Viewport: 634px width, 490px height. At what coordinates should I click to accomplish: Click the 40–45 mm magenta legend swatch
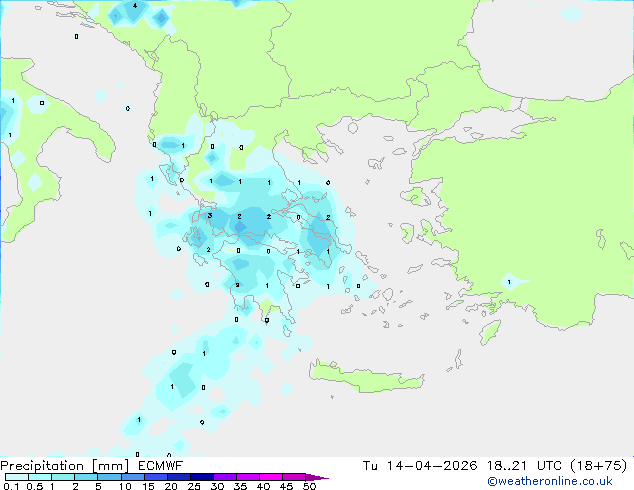[271, 477]
